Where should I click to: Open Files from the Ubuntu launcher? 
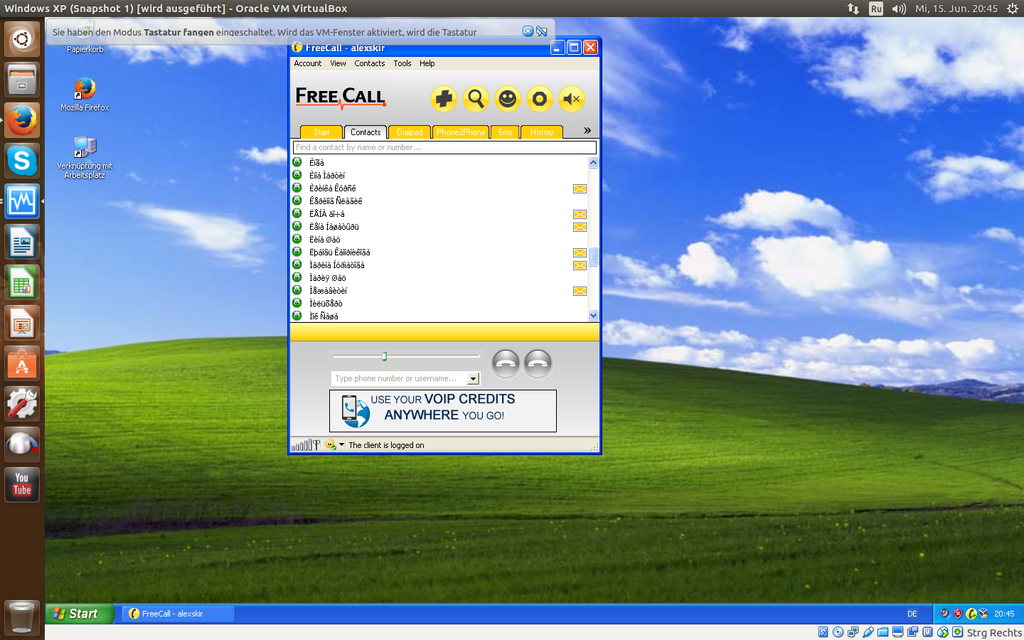[x=22, y=80]
